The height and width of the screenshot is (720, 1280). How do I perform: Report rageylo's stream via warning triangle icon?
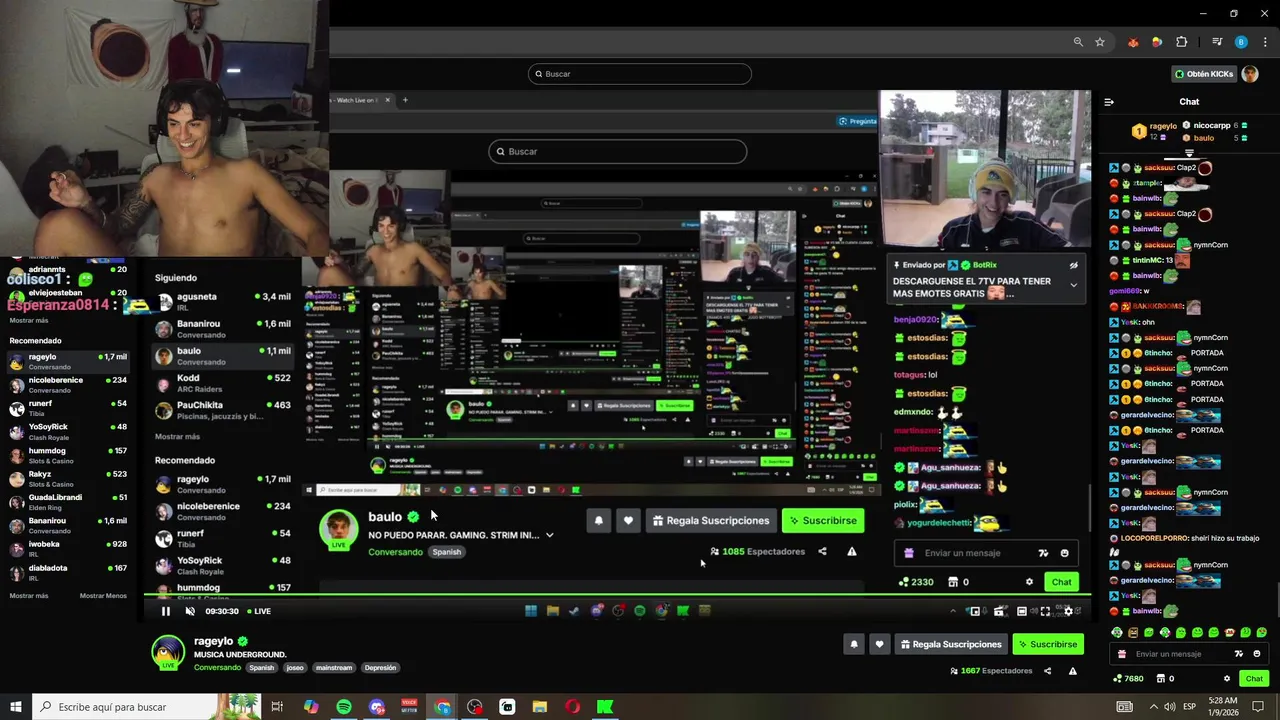coord(1072,671)
